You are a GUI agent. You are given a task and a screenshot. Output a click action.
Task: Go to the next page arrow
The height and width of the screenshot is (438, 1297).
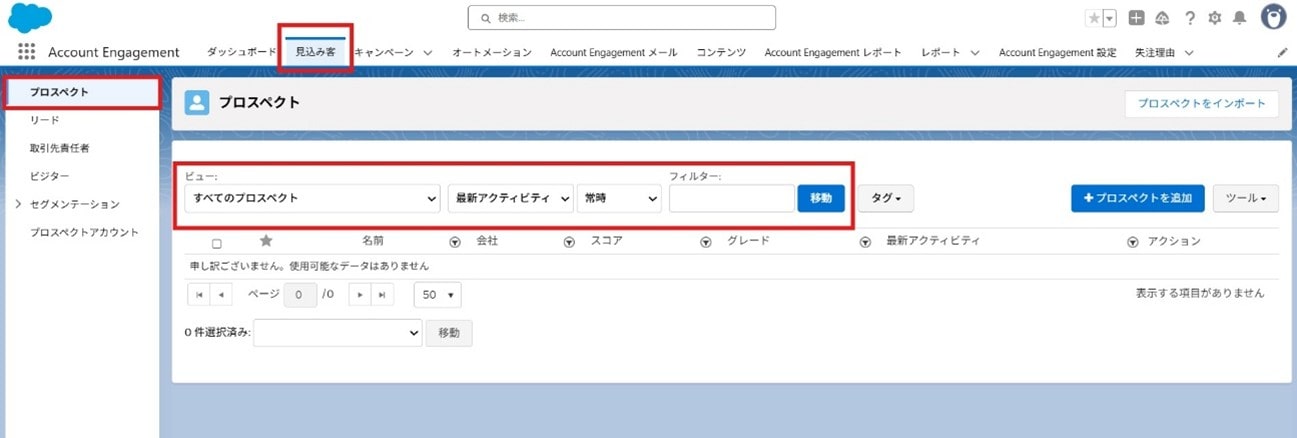[360, 295]
